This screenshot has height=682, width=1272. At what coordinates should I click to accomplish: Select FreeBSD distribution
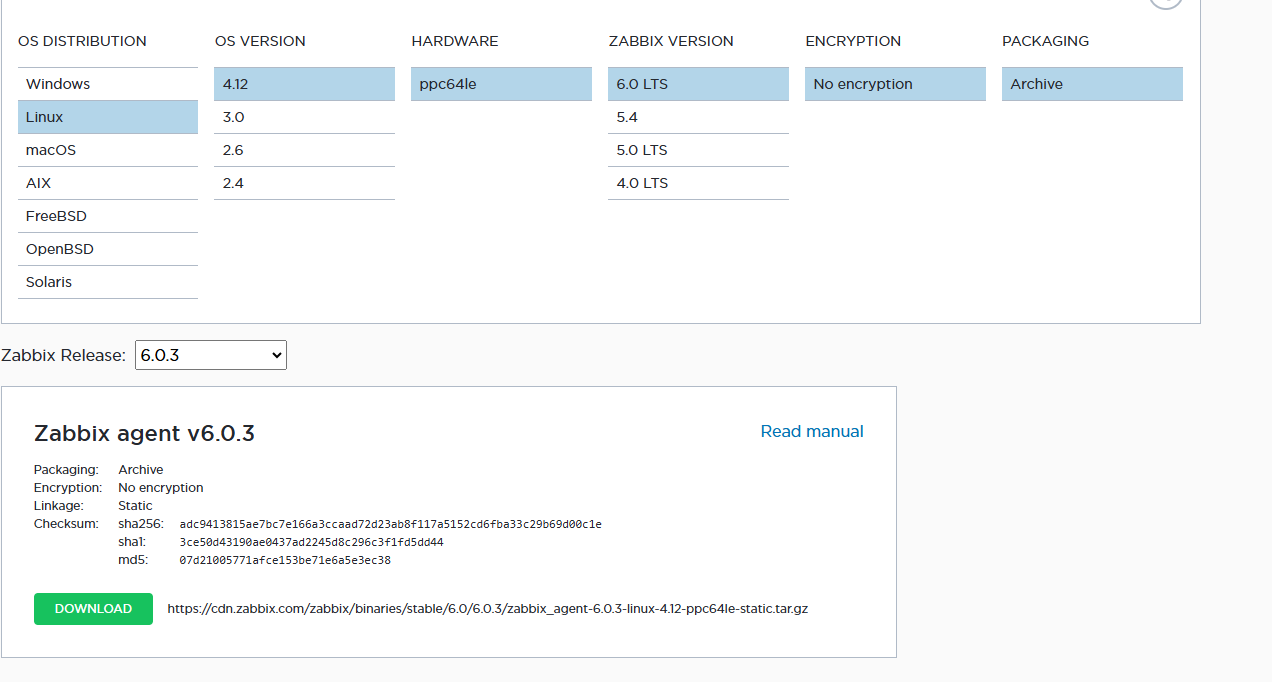[x=108, y=216]
